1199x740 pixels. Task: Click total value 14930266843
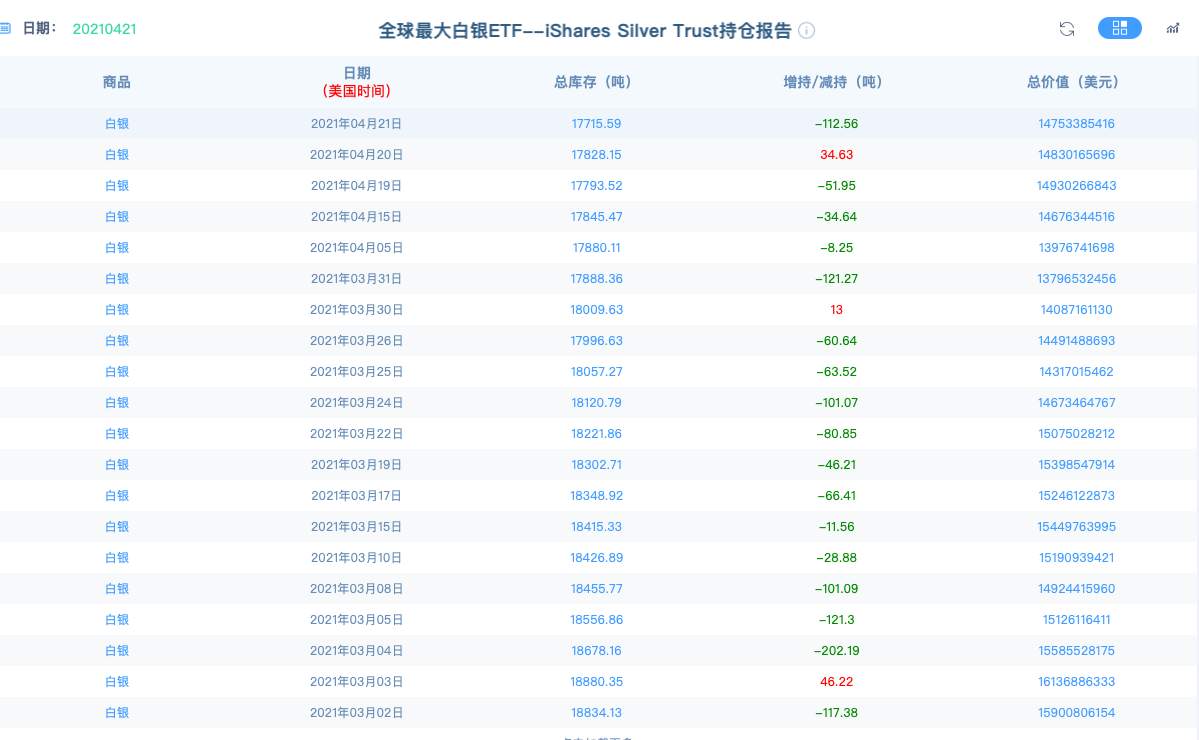click(x=1076, y=186)
